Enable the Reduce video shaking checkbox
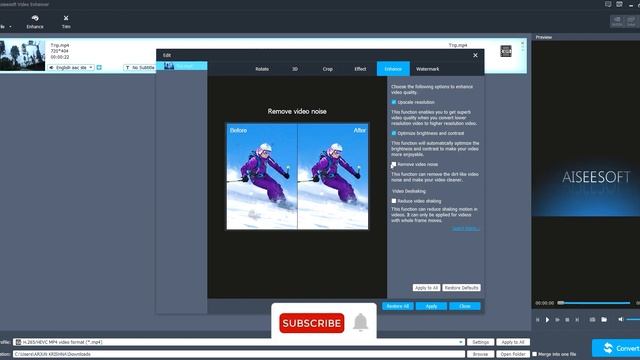The image size is (640, 360). [x=394, y=201]
